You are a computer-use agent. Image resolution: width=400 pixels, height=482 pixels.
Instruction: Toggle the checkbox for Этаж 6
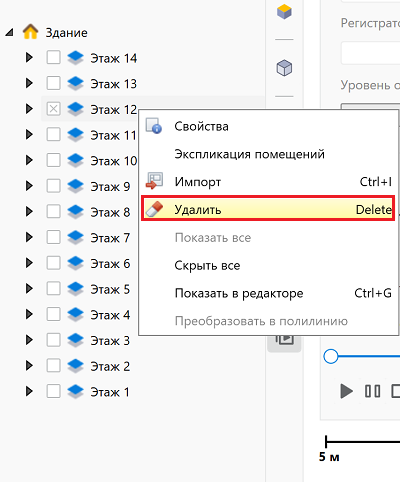53,263
